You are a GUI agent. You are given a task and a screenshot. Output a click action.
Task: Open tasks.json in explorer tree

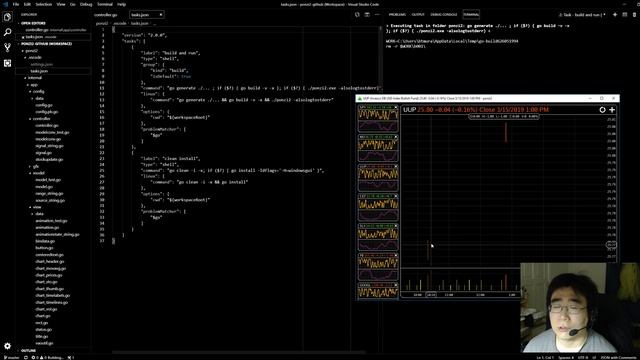[x=39, y=71]
